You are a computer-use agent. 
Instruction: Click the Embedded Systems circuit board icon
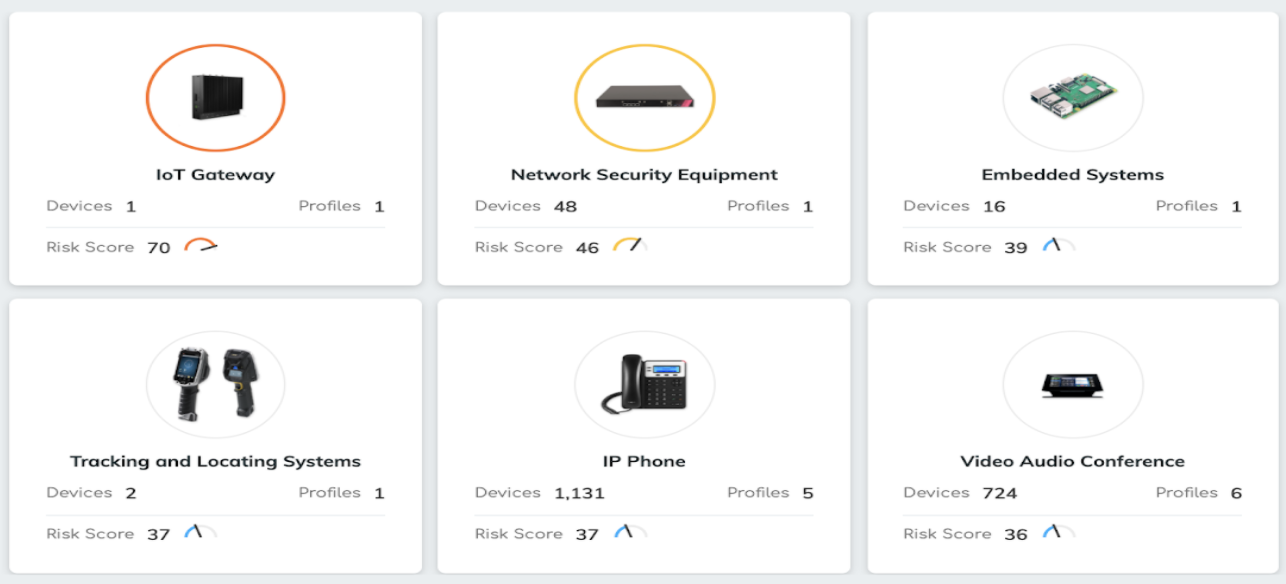point(1072,95)
